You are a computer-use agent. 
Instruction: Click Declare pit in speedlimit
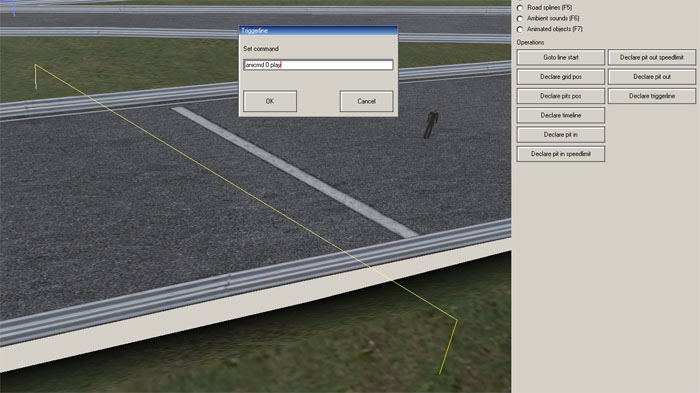point(561,154)
